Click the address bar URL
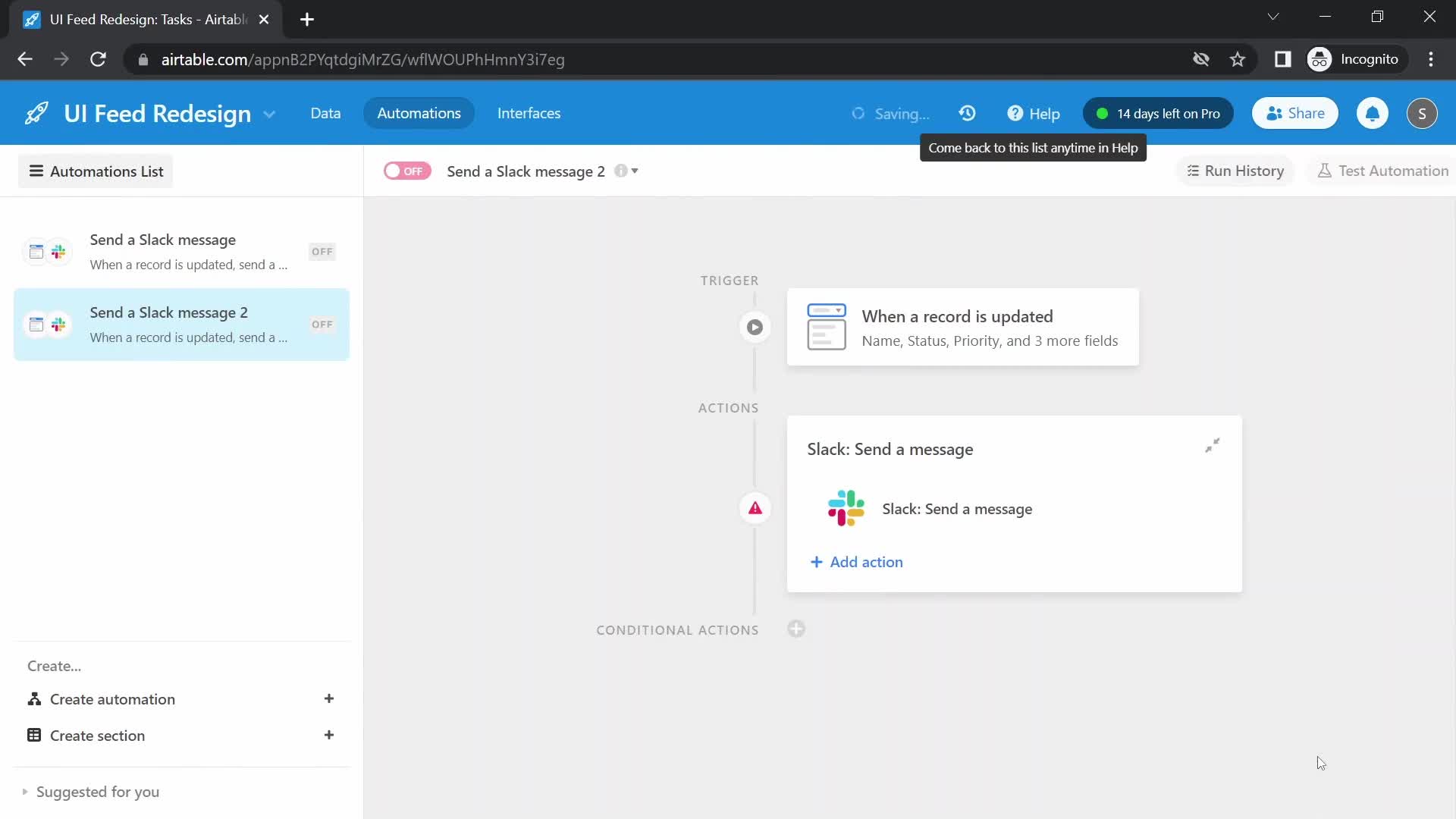Image resolution: width=1456 pixels, height=819 pixels. (x=362, y=60)
